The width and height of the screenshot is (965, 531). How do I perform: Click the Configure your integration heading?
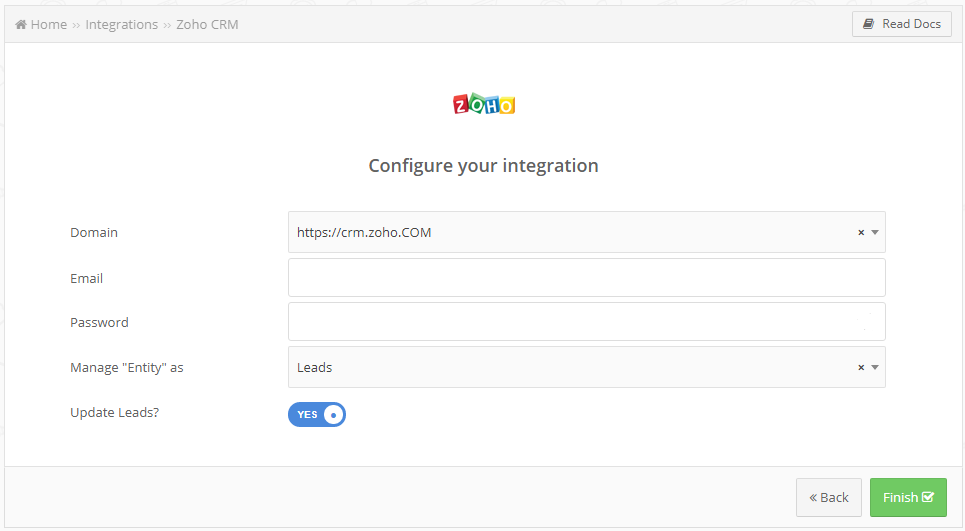coord(483,166)
